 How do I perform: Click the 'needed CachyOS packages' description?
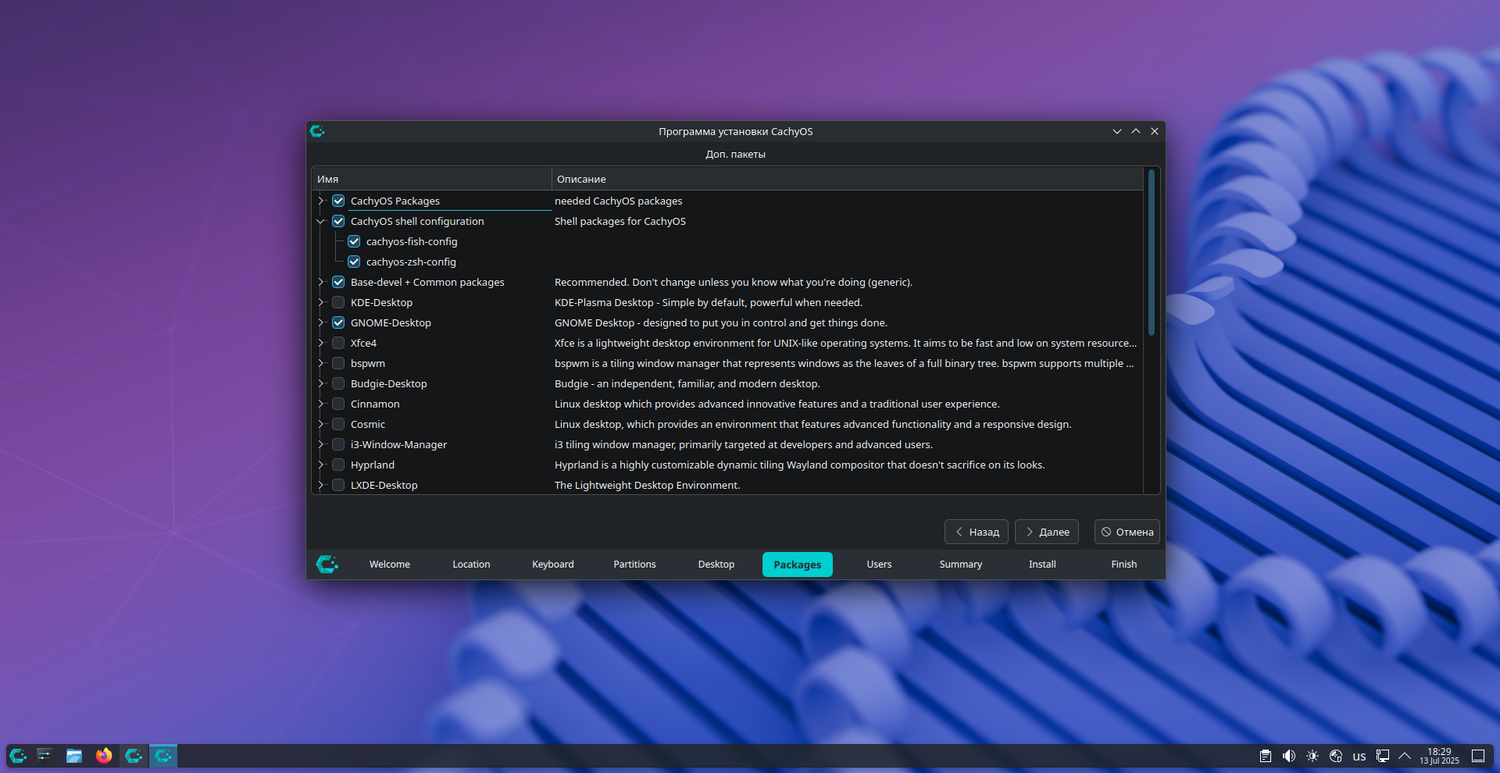(x=618, y=201)
